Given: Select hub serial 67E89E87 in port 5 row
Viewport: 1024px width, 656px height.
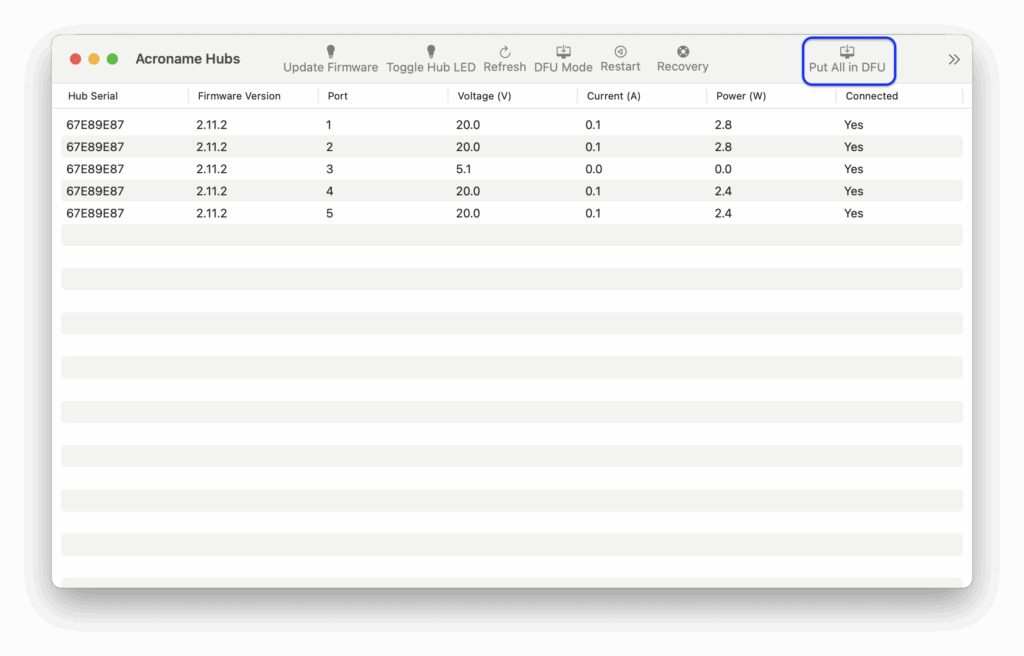Looking at the screenshot, I should coord(95,214).
